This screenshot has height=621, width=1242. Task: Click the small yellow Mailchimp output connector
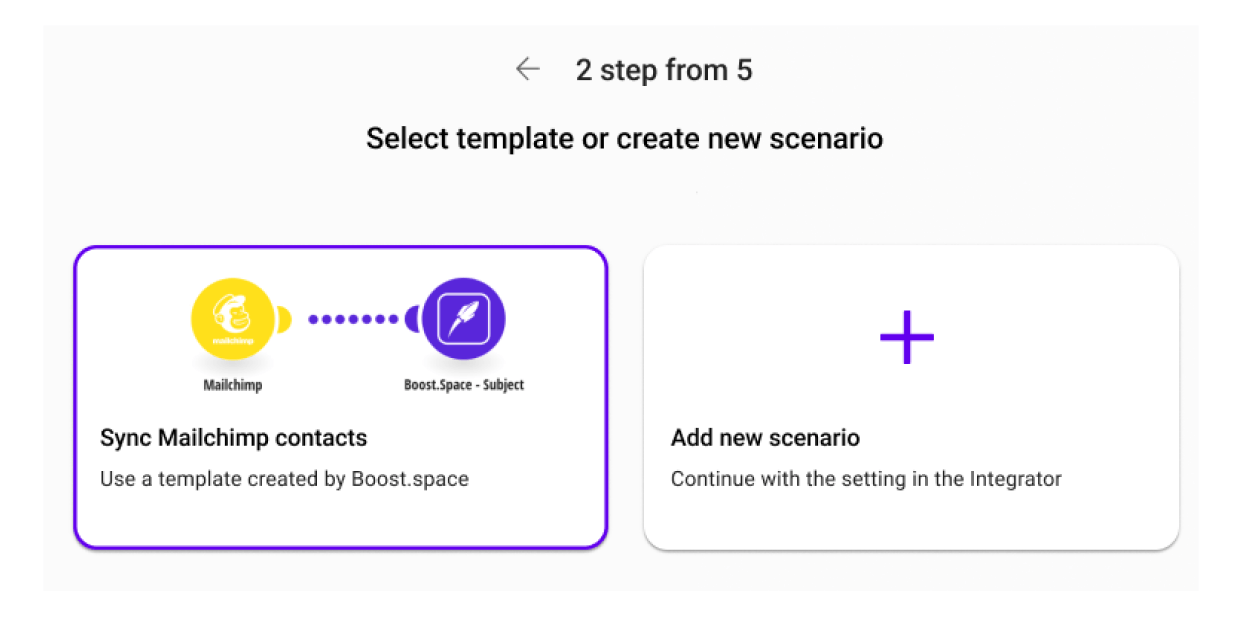[x=284, y=320]
